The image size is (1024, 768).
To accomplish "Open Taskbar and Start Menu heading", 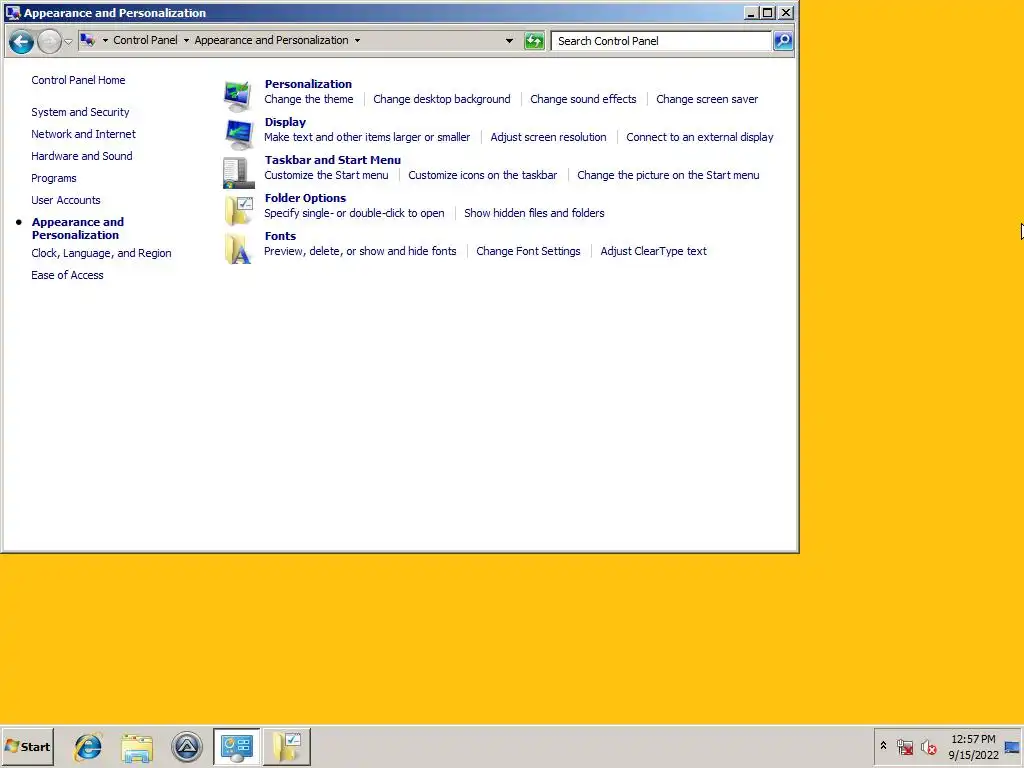I will pos(333,160).
